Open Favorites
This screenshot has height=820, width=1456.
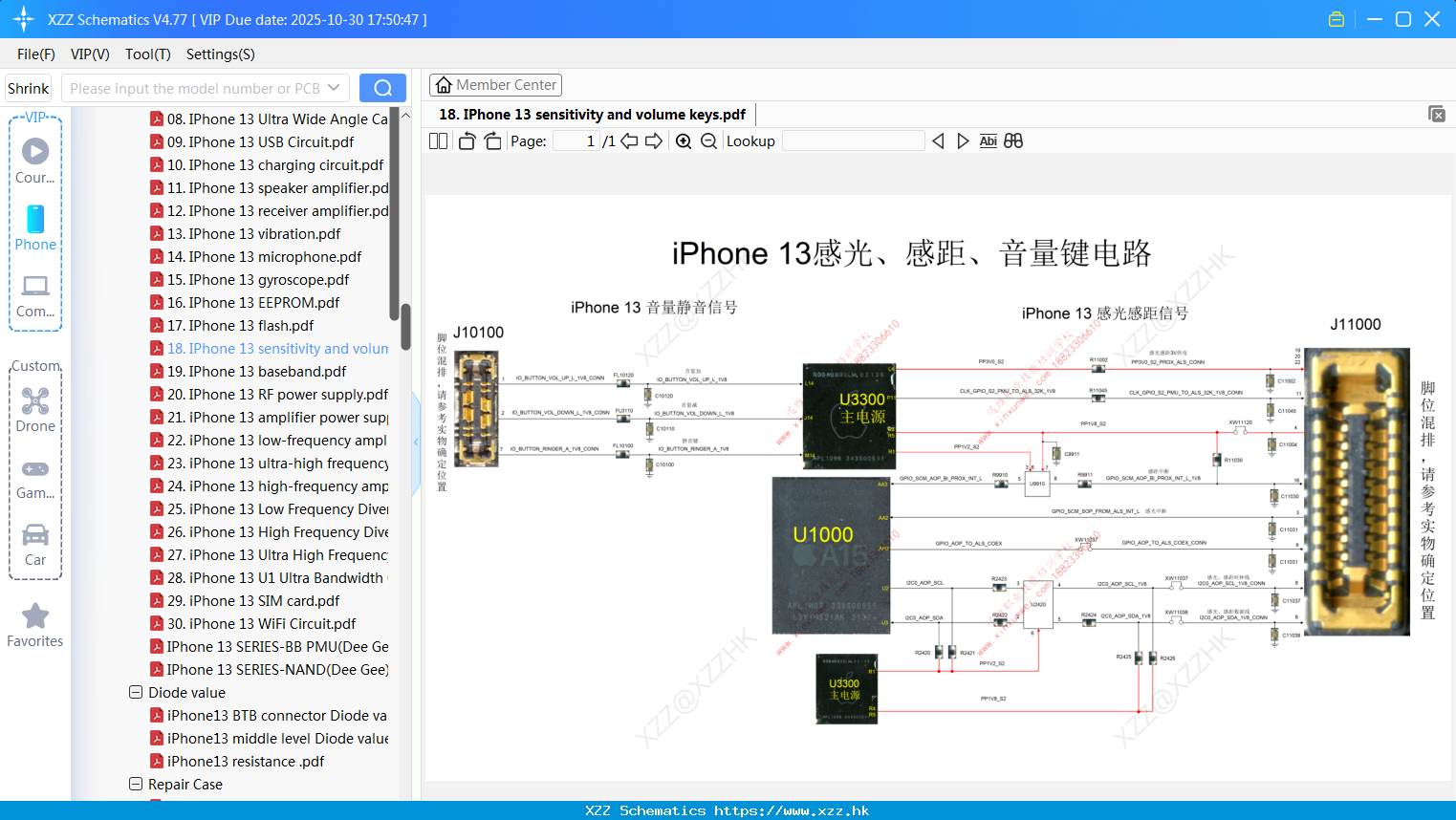[x=35, y=626]
